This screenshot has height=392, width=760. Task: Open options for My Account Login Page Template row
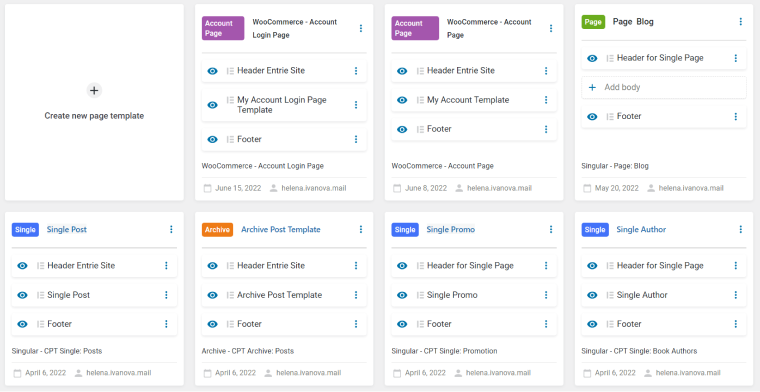[x=356, y=105]
